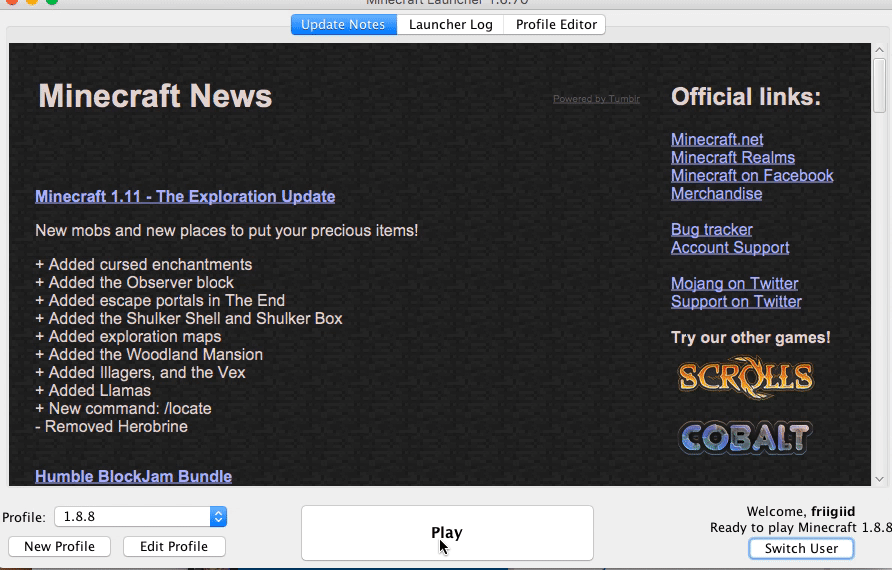Image resolution: width=892 pixels, height=570 pixels.
Task: Click the '+ Added cursed enchantments' line
Action: pos(143,265)
